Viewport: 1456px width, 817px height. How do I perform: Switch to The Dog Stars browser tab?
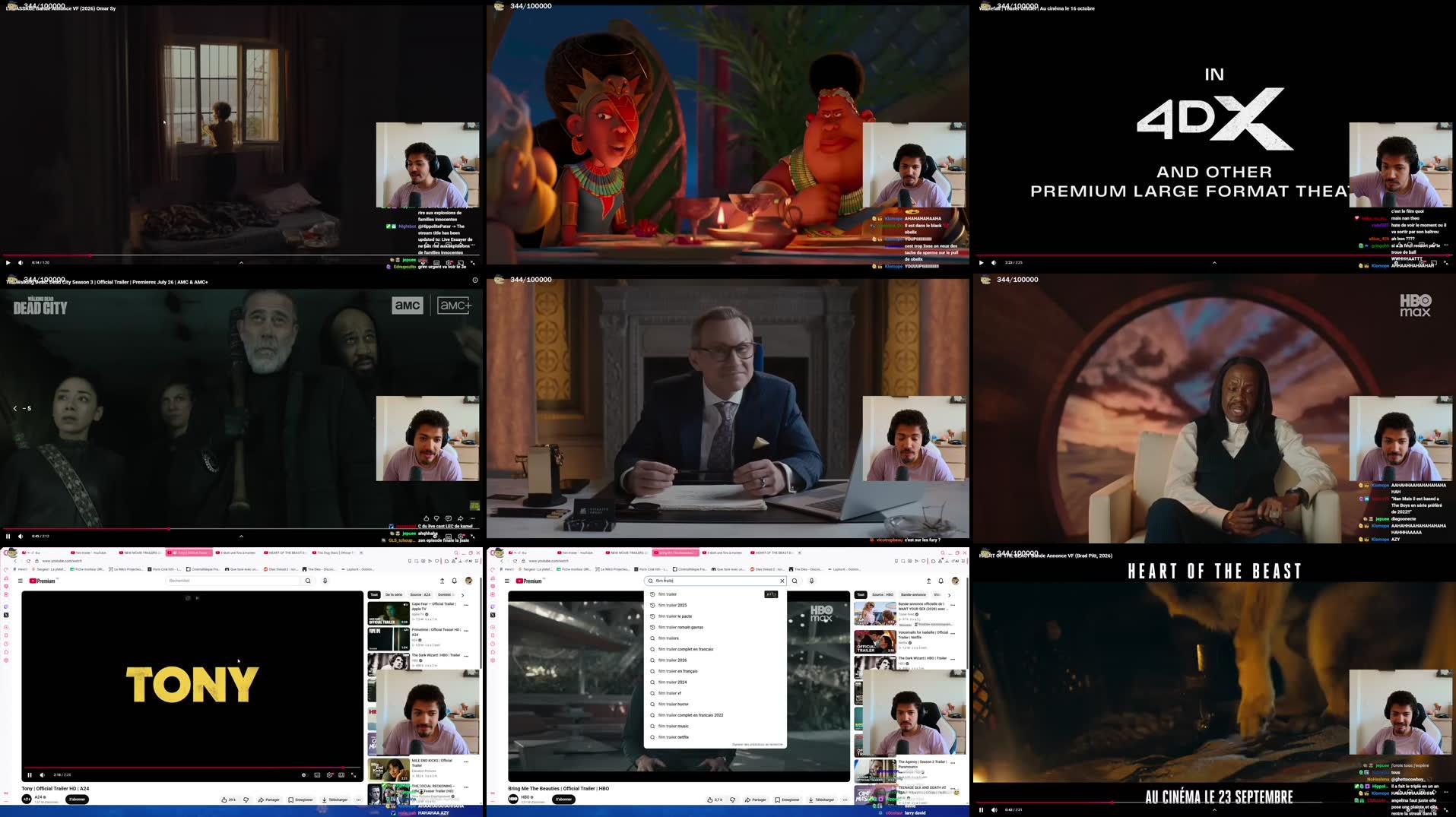(334, 553)
